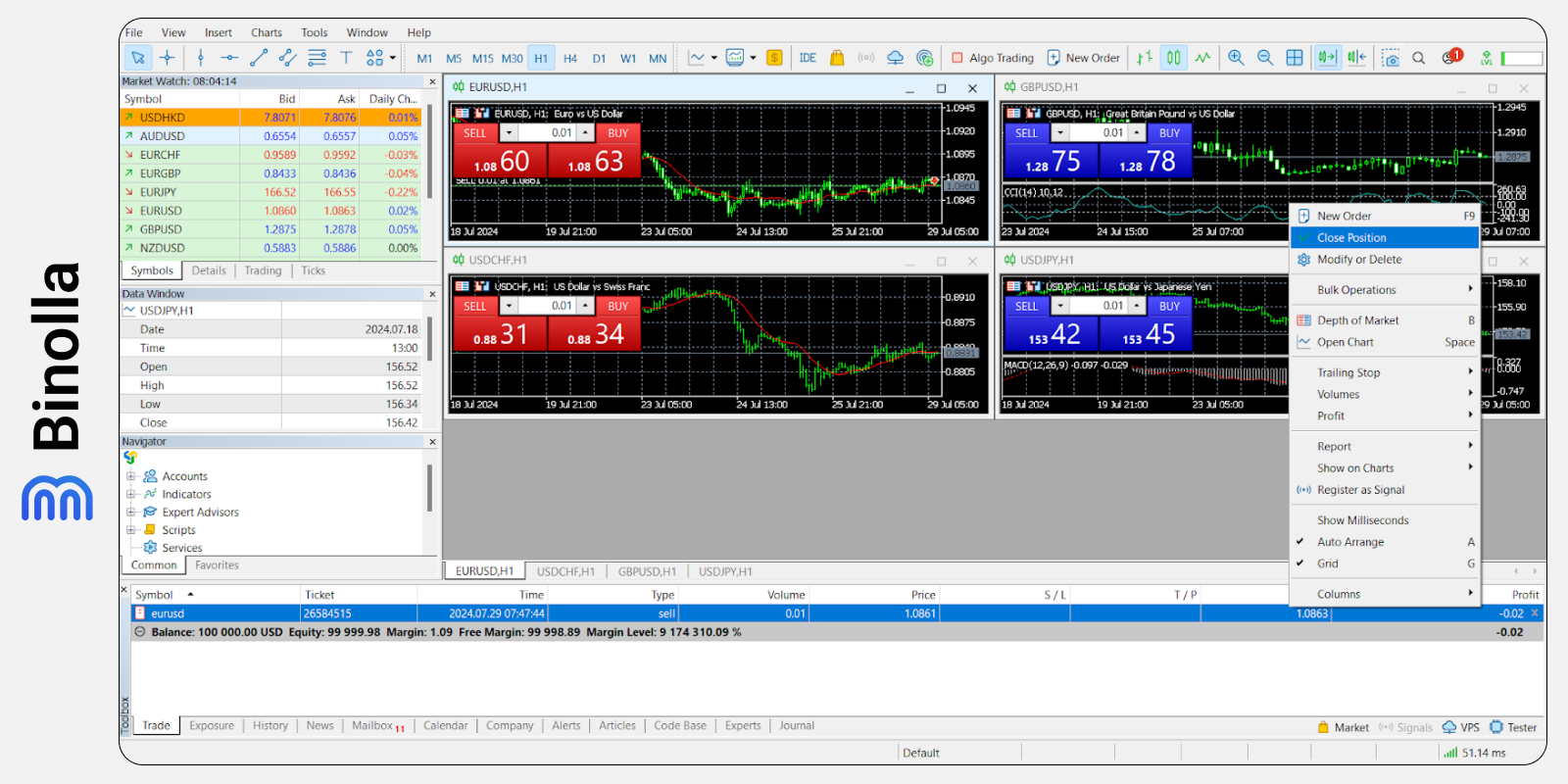Click BUY on the GBPUSD chart
The height and width of the screenshot is (784, 1568).
click(1169, 133)
